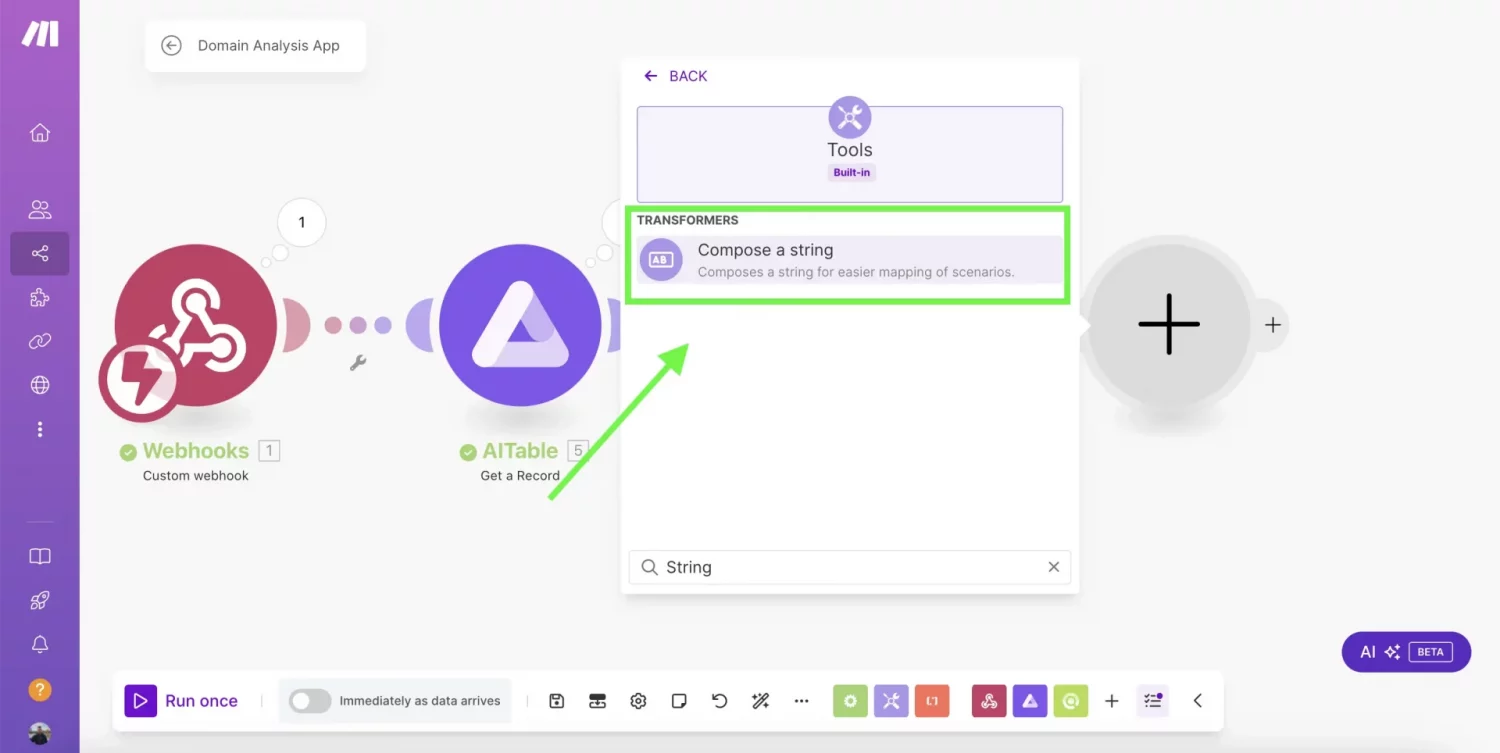Open more toolbar options with three horizontal dots
The image size is (1500, 753).
[x=801, y=701]
